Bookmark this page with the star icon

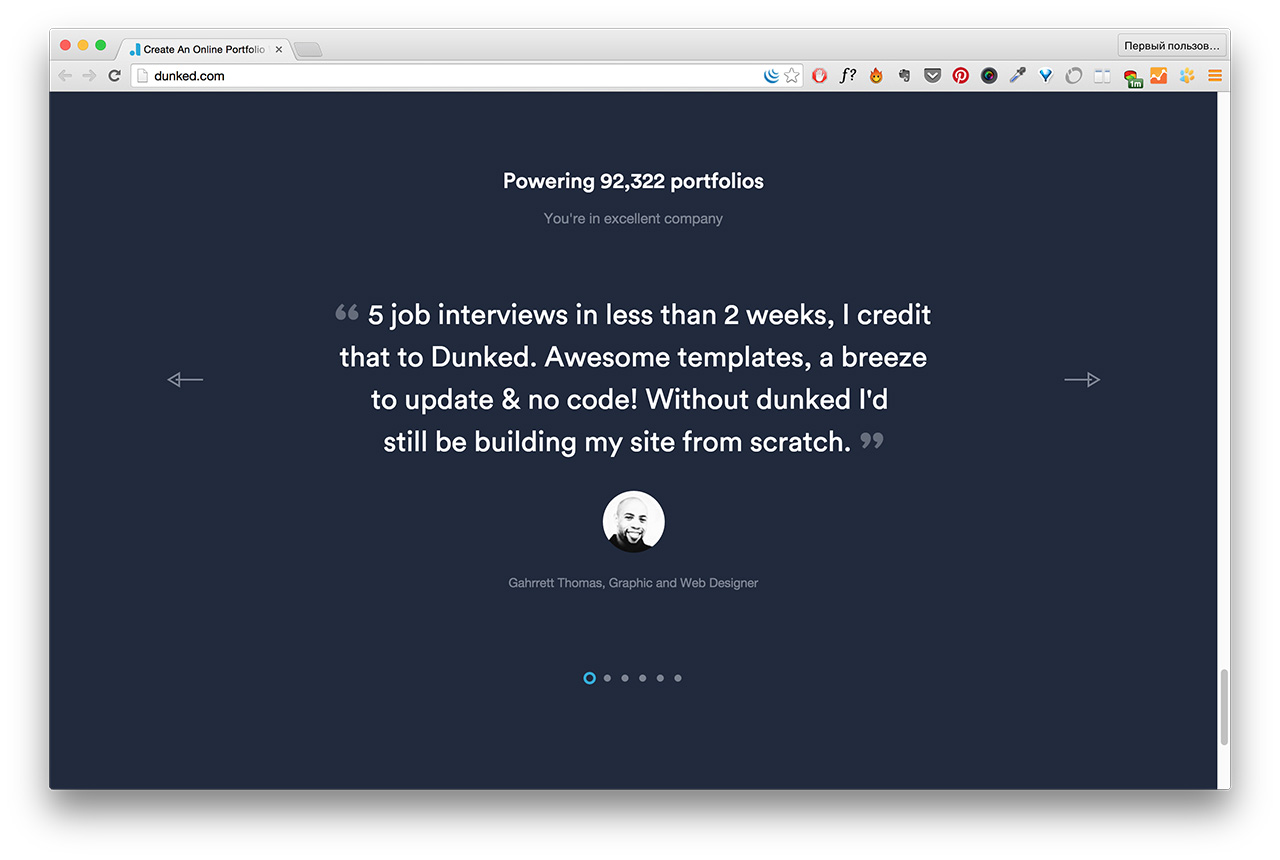(x=792, y=75)
